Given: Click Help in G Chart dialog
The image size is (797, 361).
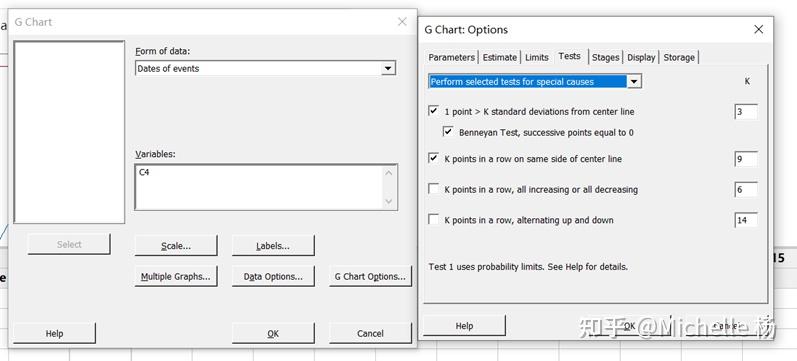Looking at the screenshot, I should [x=54, y=334].
